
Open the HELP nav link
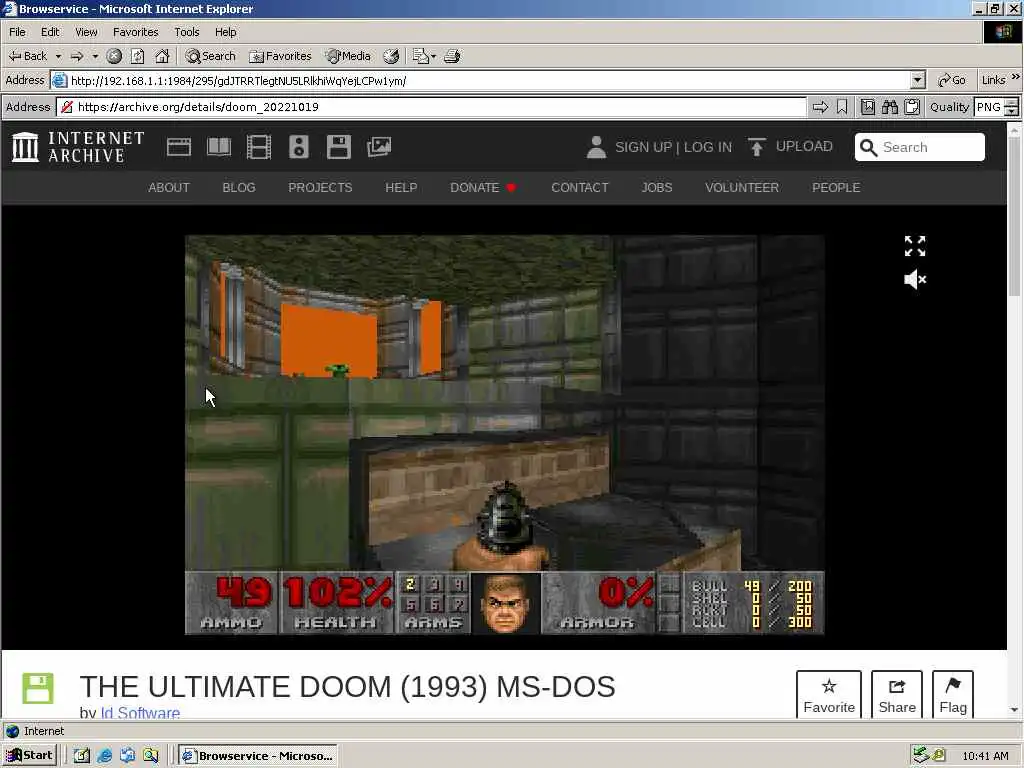[401, 187]
